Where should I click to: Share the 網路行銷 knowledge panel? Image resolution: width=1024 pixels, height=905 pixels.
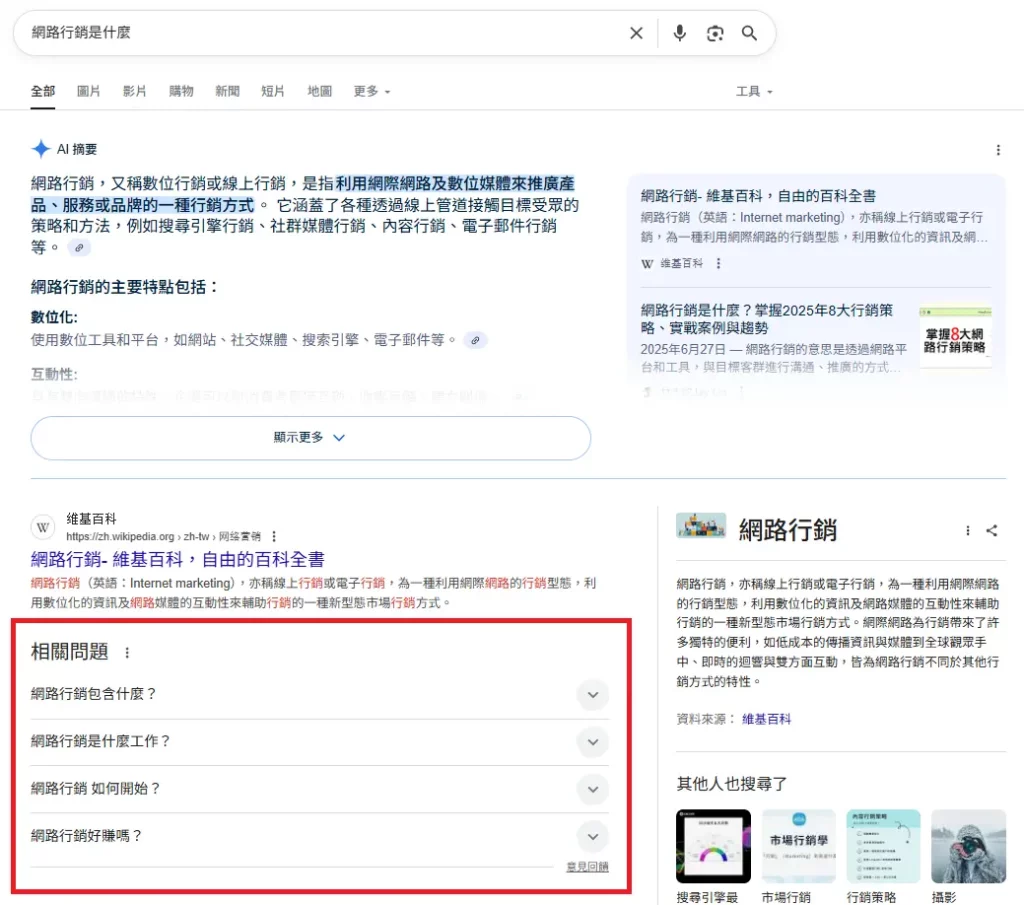[991, 531]
